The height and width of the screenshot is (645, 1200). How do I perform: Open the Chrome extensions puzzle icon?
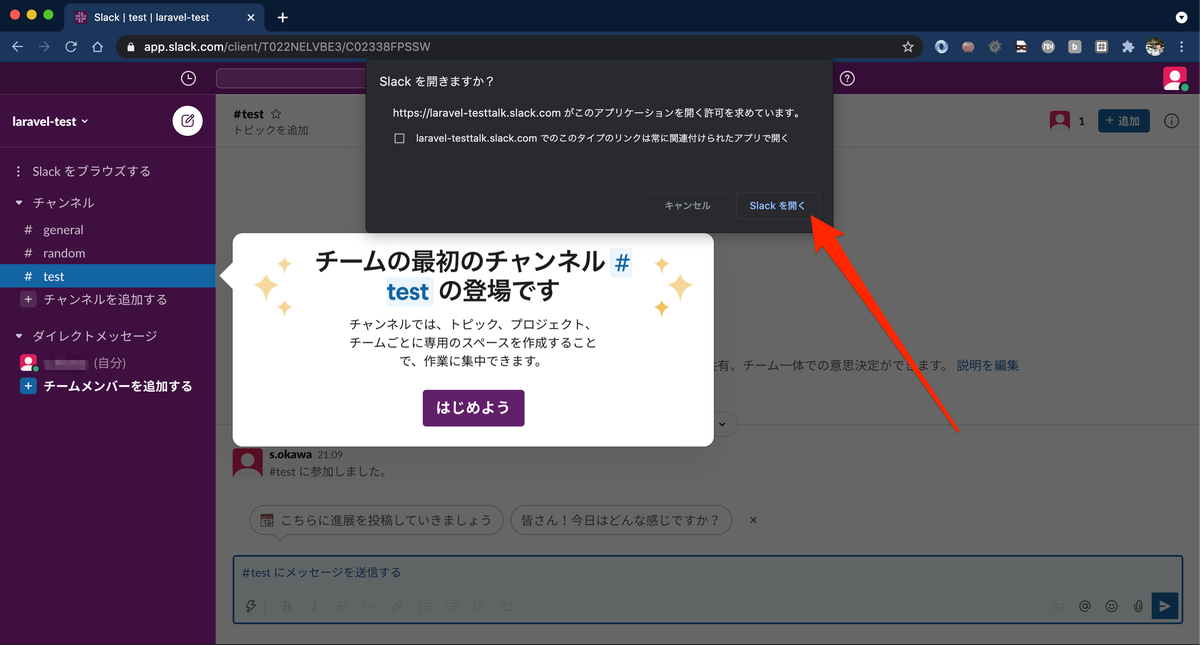point(1128,46)
